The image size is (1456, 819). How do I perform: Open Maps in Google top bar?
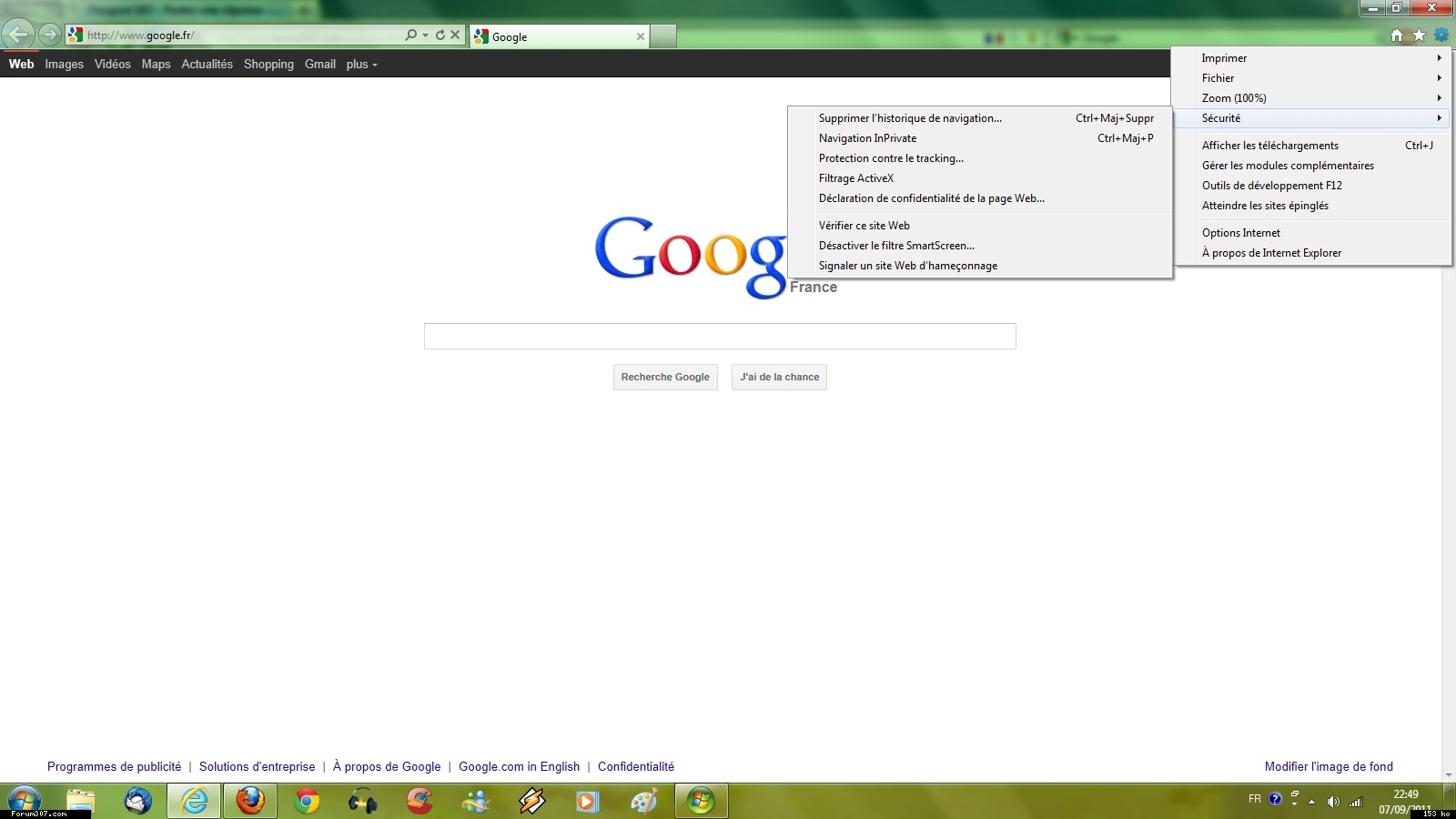pos(156,64)
